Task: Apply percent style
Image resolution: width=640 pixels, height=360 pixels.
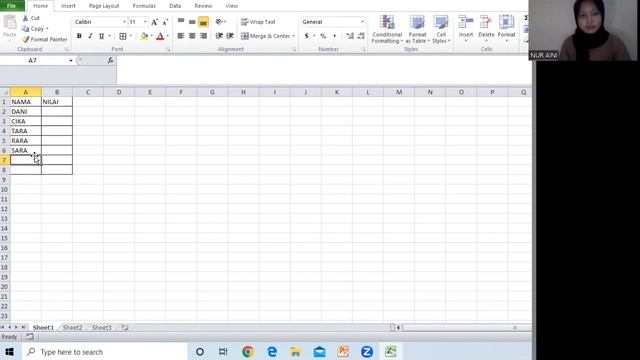Action: pos(323,36)
